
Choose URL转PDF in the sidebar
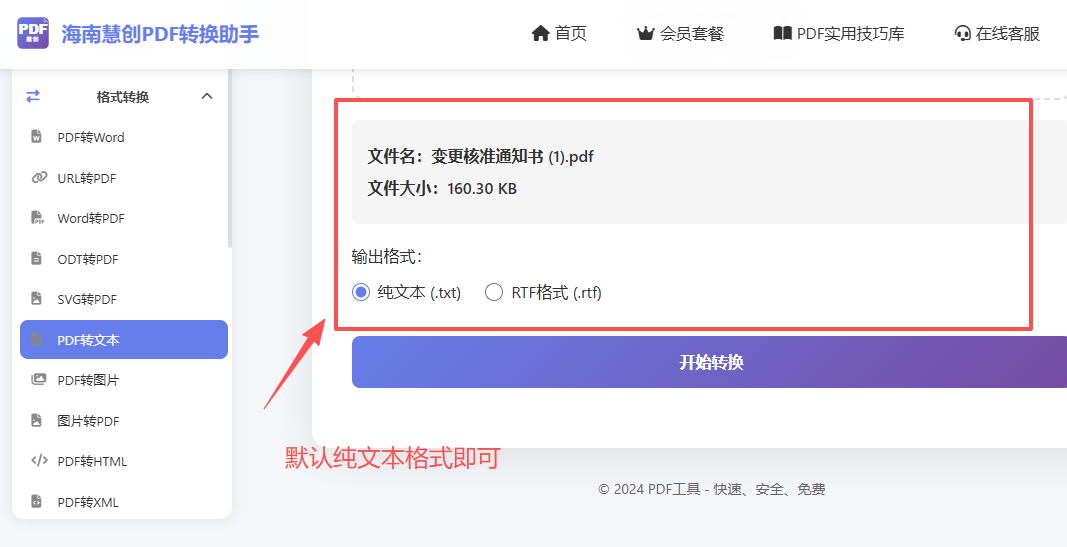point(124,178)
